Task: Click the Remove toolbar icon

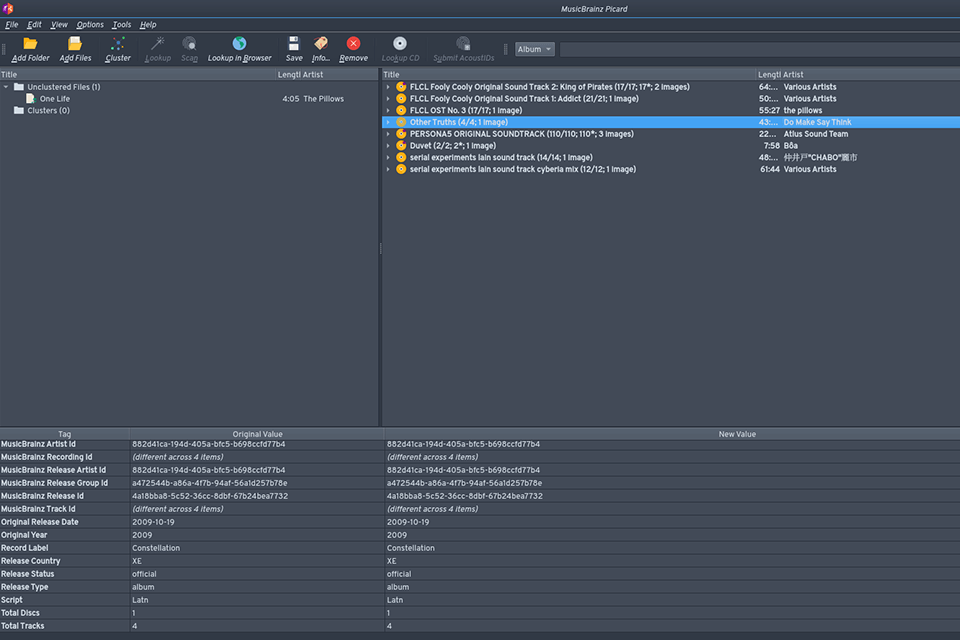Action: 353,44
